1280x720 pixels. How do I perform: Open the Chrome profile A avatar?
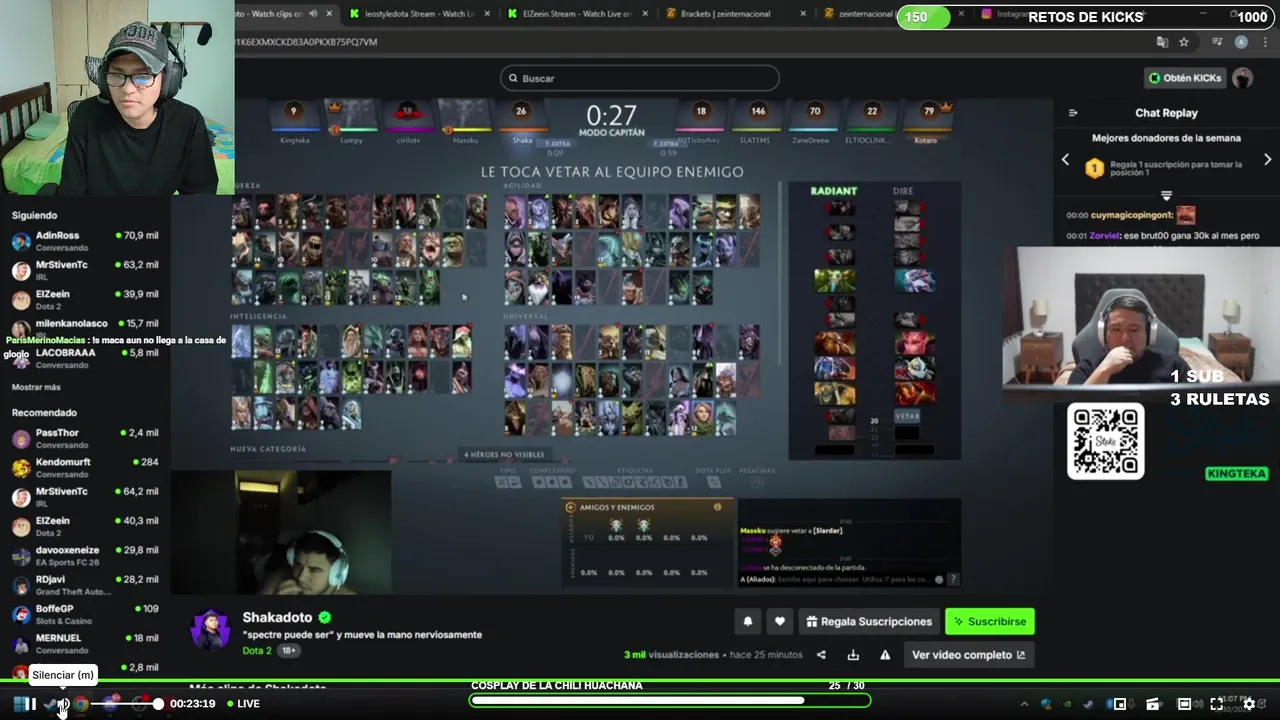(x=1241, y=42)
